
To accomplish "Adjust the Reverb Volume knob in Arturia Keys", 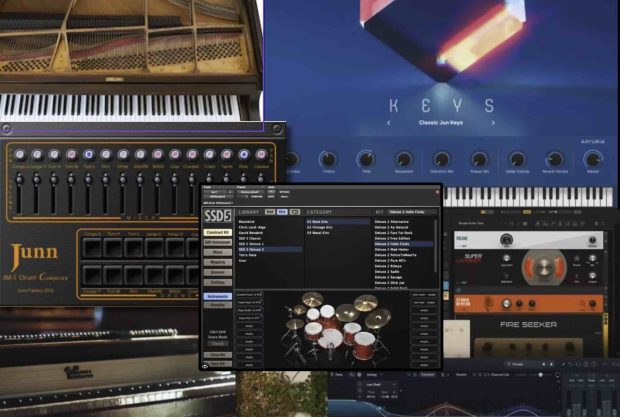I will point(555,159).
